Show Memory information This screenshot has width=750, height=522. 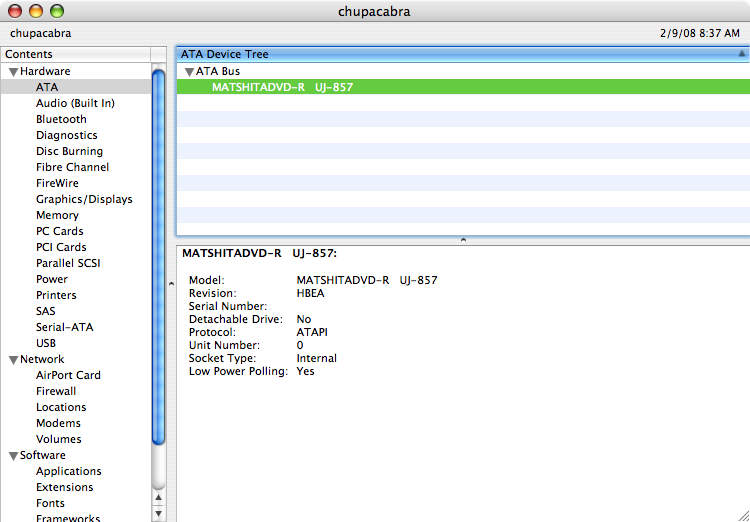57,215
